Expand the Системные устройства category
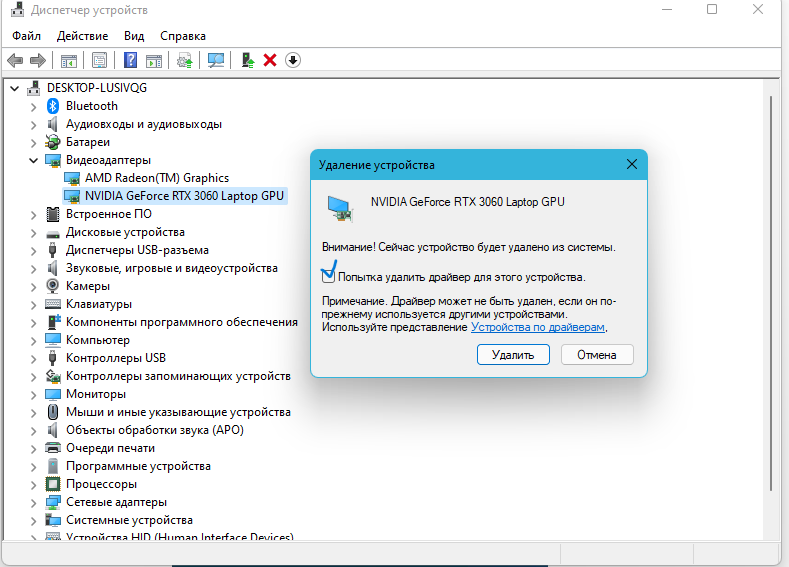This screenshot has width=789, height=567. [x=33, y=521]
